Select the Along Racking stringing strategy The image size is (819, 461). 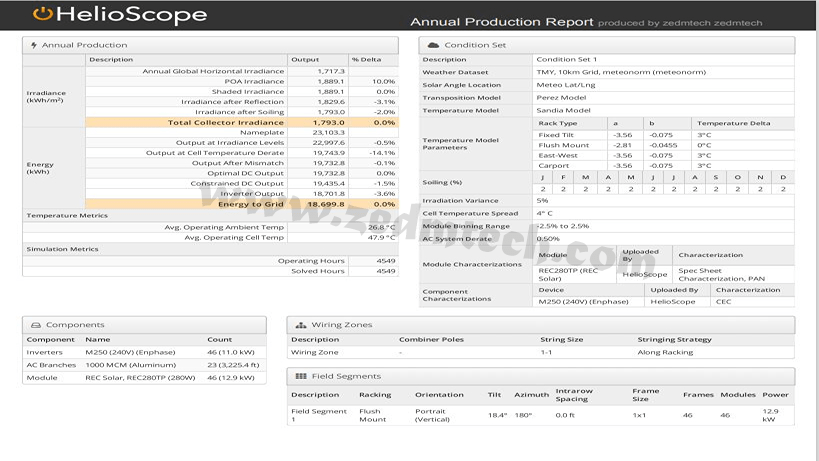[665, 352]
